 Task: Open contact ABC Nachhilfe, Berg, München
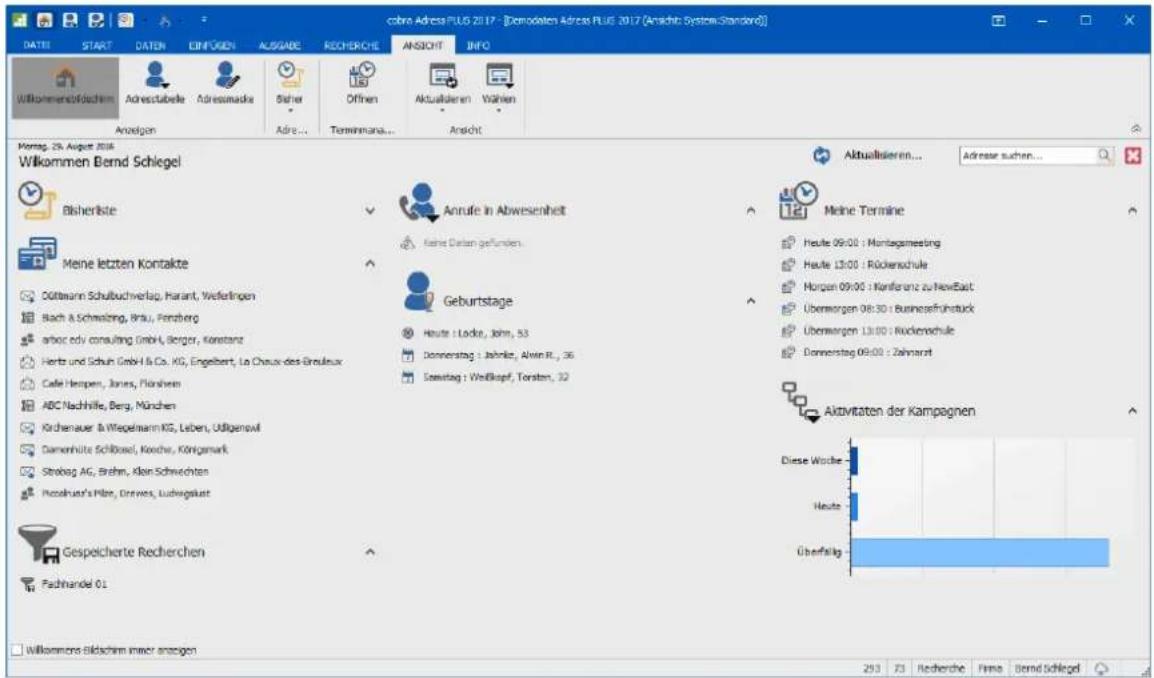coord(108,406)
